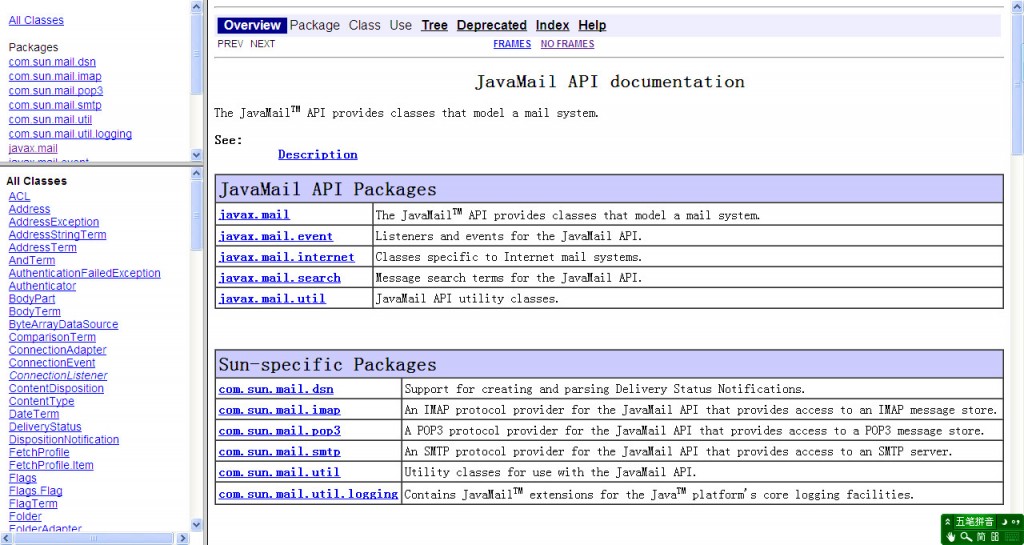Open the javax.mail.internet package link

287,257
